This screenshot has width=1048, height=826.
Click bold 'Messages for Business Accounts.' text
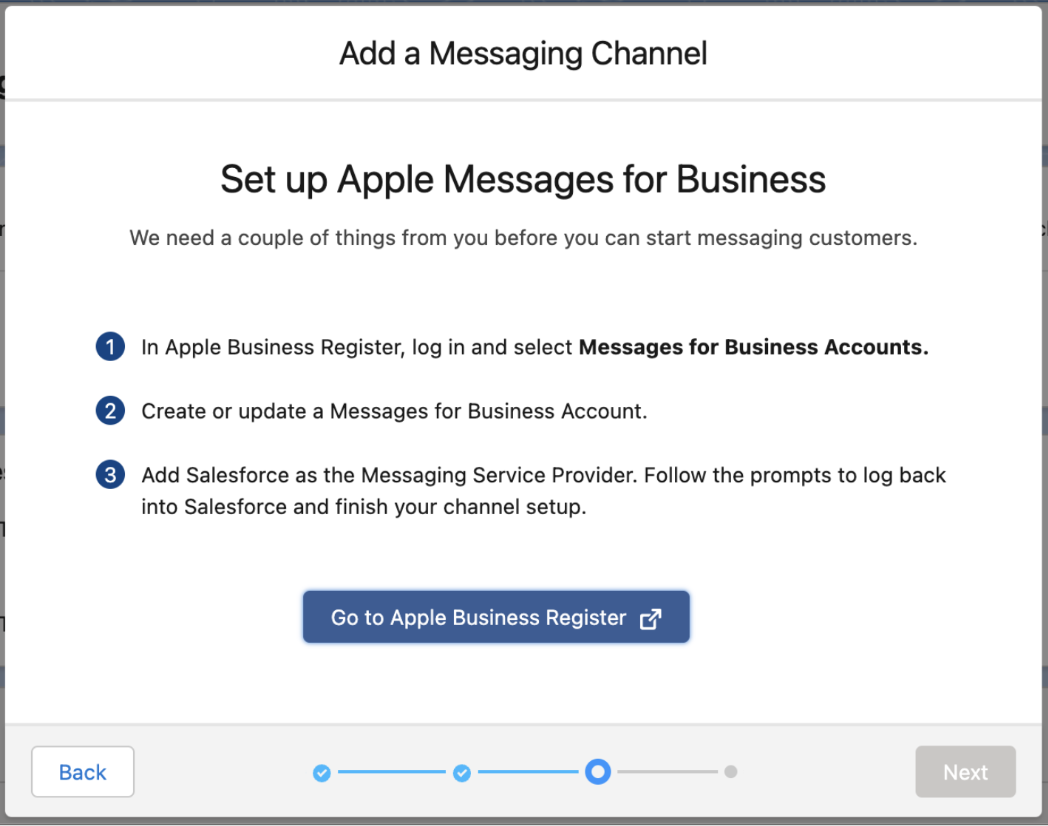point(754,348)
